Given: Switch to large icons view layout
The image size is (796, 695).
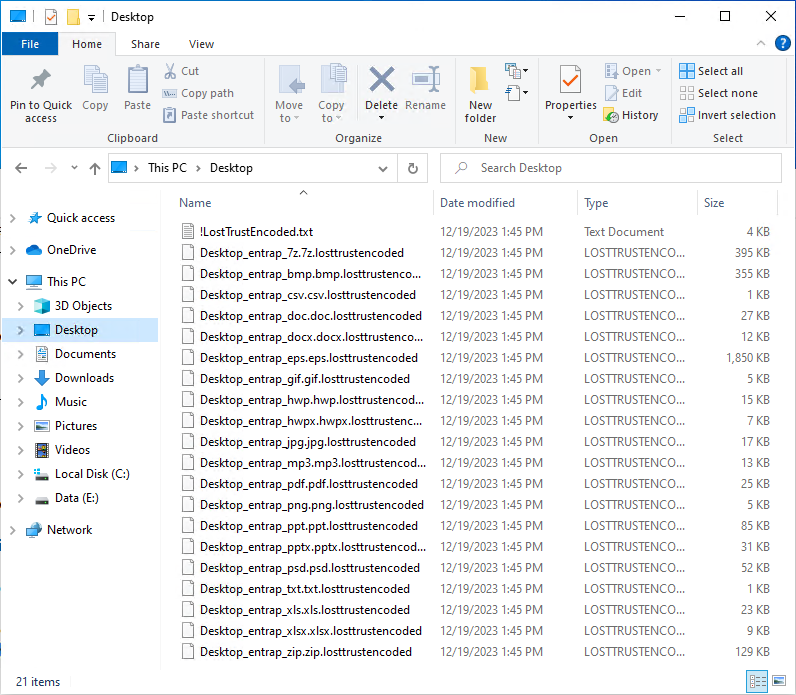Looking at the screenshot, I should pyautogui.click(x=779, y=681).
